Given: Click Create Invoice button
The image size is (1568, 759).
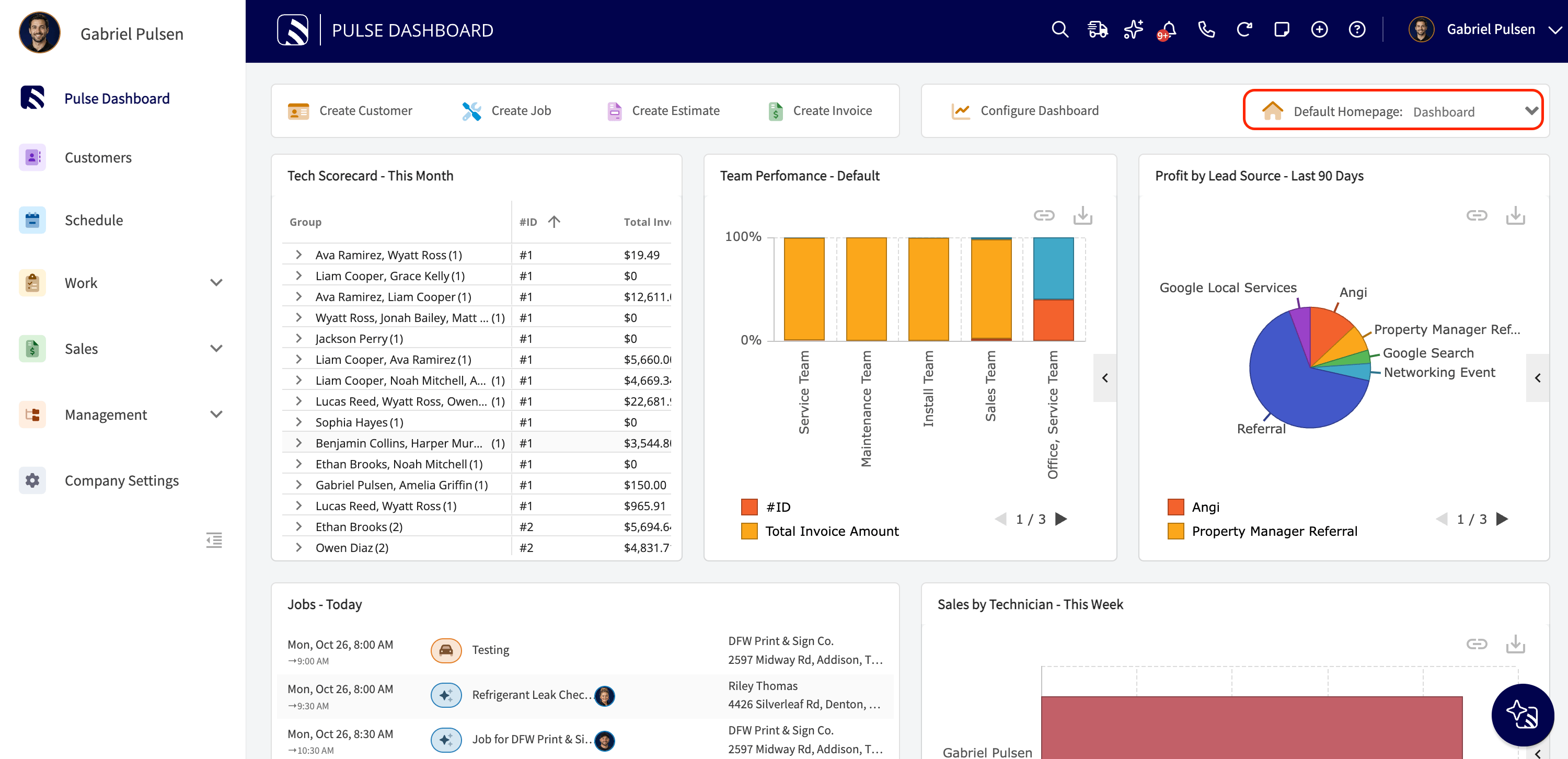Looking at the screenshot, I should click(820, 111).
